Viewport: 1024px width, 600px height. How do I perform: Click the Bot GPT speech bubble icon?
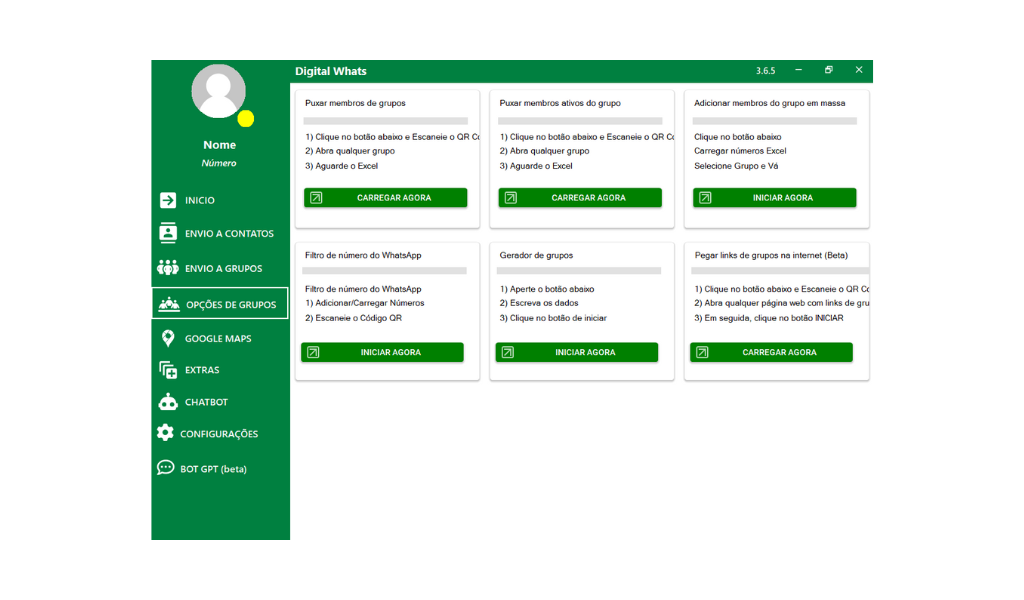[165, 467]
